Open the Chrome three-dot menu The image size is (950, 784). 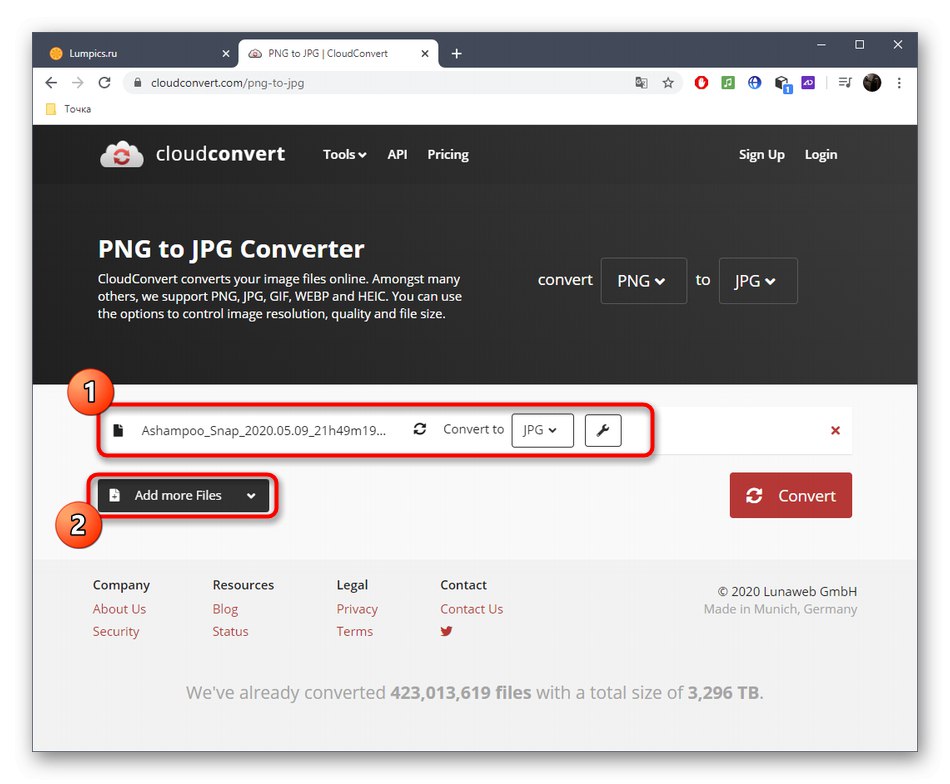(x=899, y=82)
